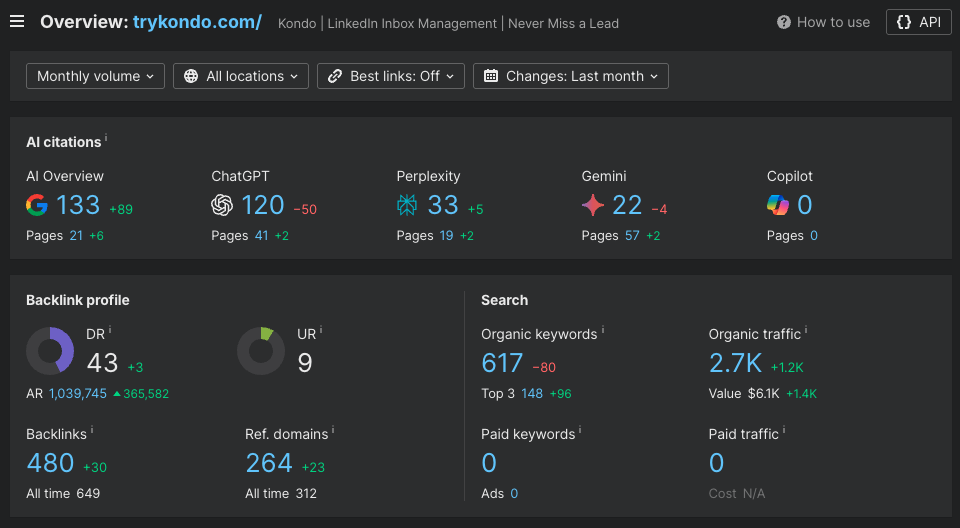
Task: Click the AI citations info icon
Action: pos(106,138)
